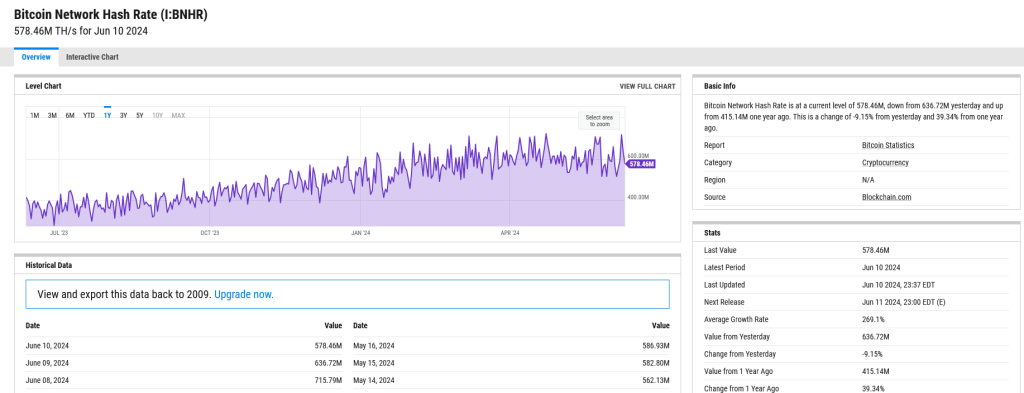Click the June 08, 2024 date cell
This screenshot has height=393, width=1024.
47,380
